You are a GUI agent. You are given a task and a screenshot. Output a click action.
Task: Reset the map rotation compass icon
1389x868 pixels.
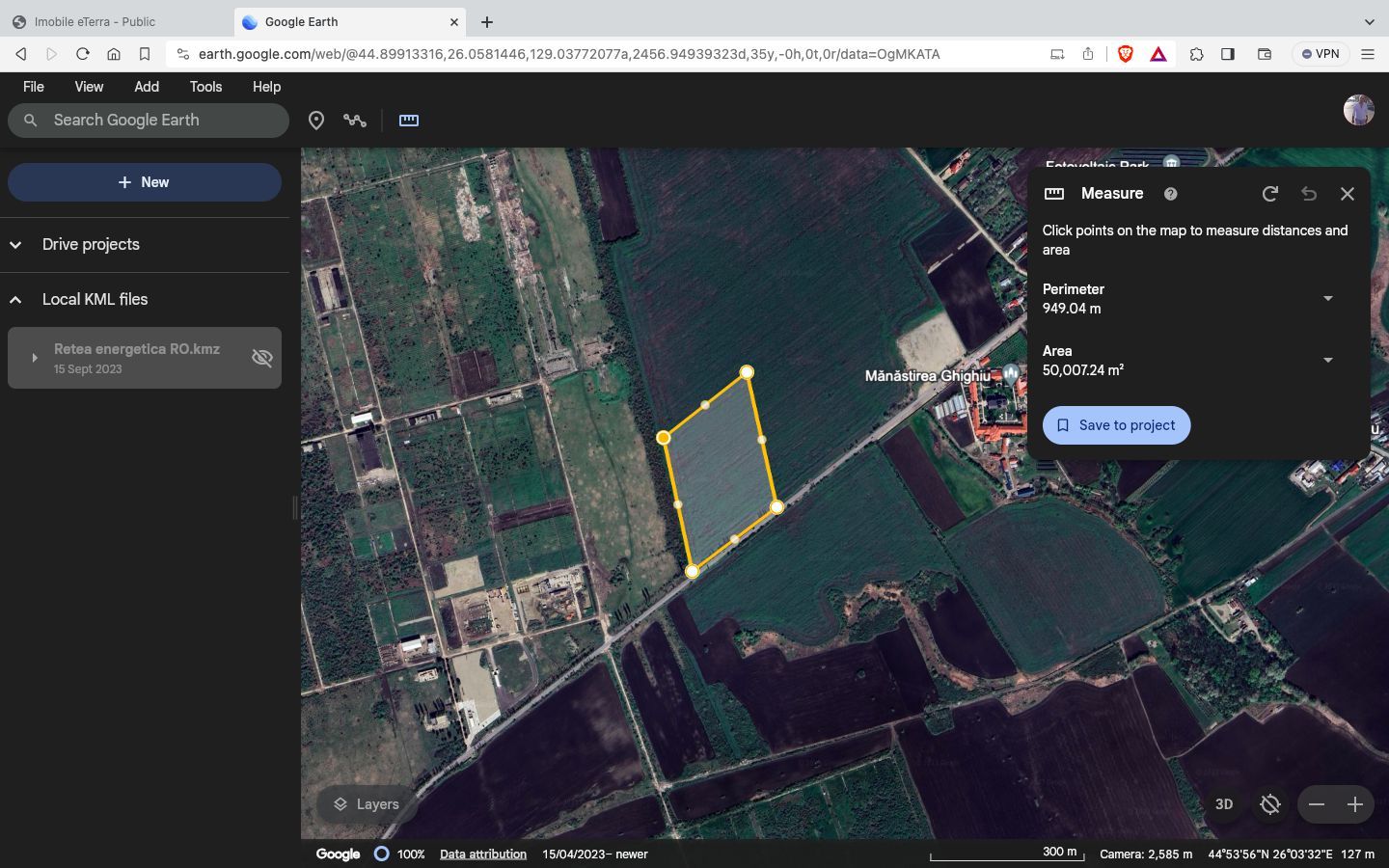(x=1270, y=804)
